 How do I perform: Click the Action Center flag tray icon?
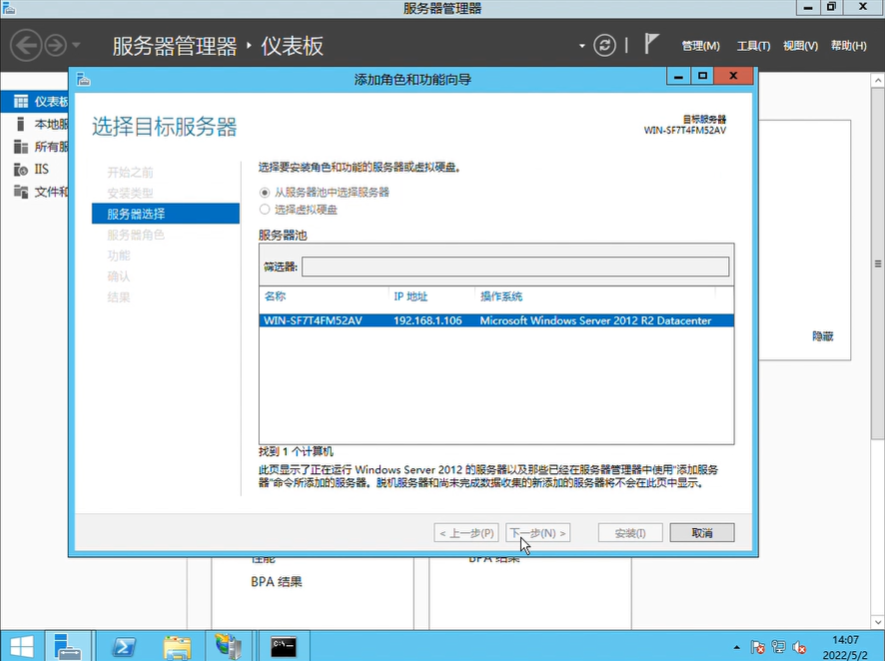click(757, 647)
